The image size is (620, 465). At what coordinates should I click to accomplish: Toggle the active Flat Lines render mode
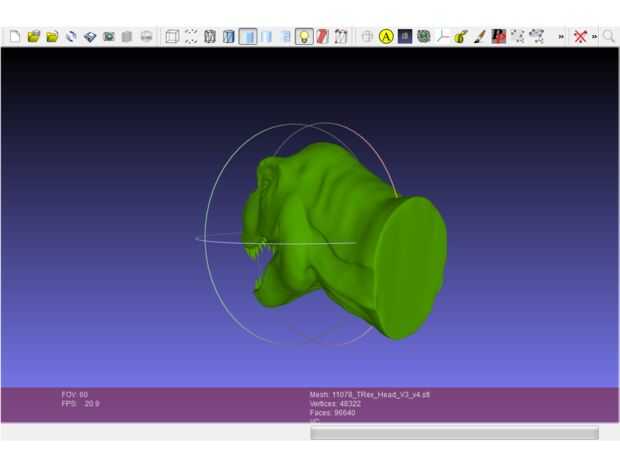pyautogui.click(x=248, y=37)
